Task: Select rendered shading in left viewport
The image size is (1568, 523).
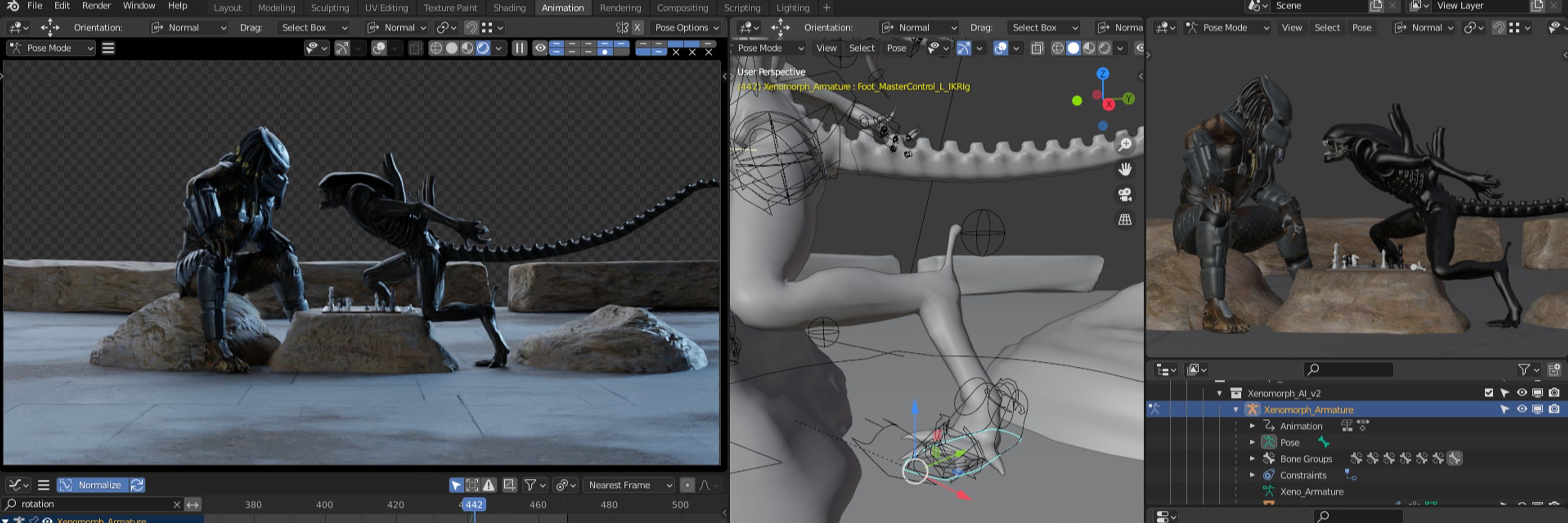Action: coord(483,48)
